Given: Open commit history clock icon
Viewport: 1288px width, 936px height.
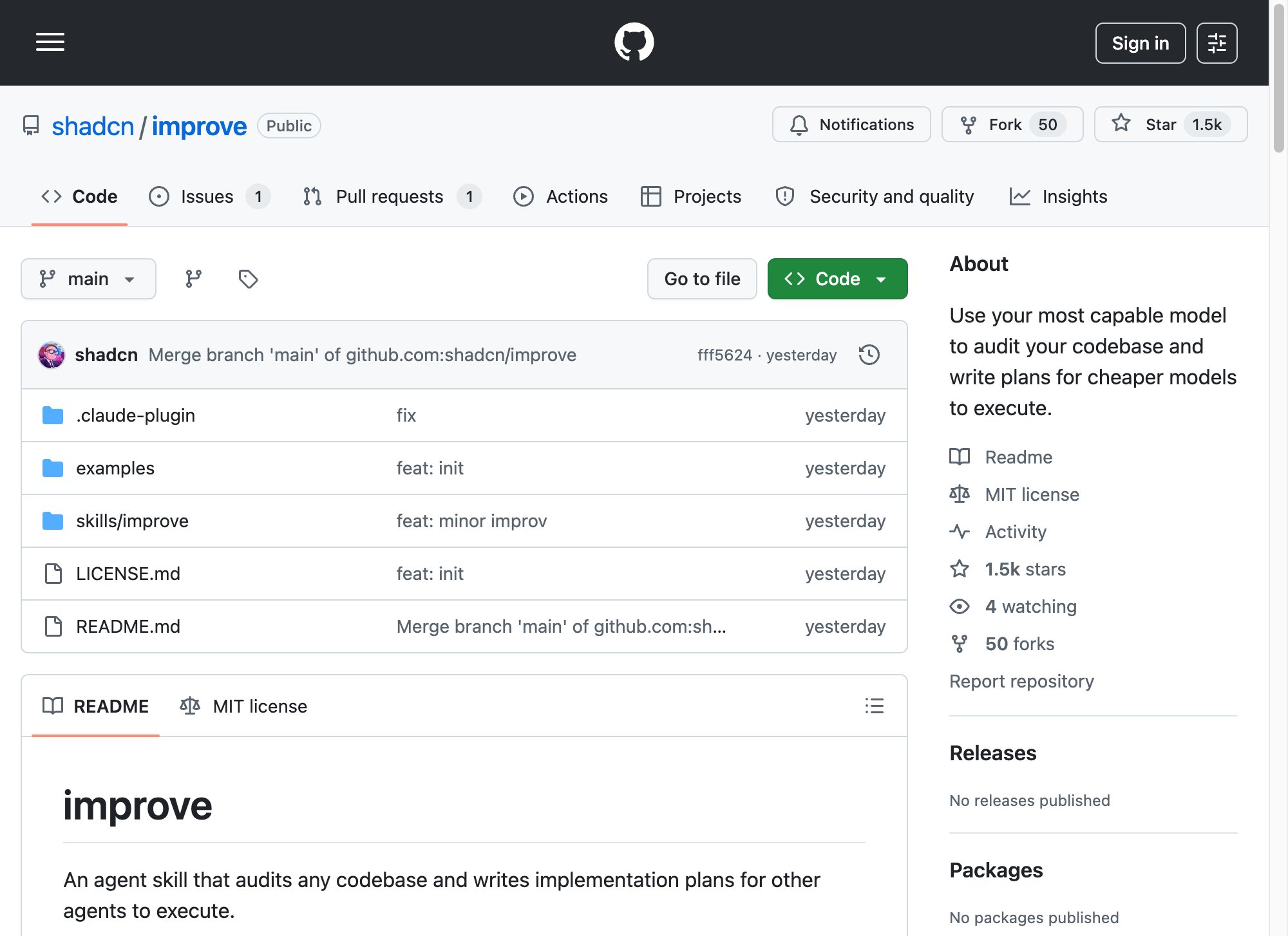Looking at the screenshot, I should point(869,355).
